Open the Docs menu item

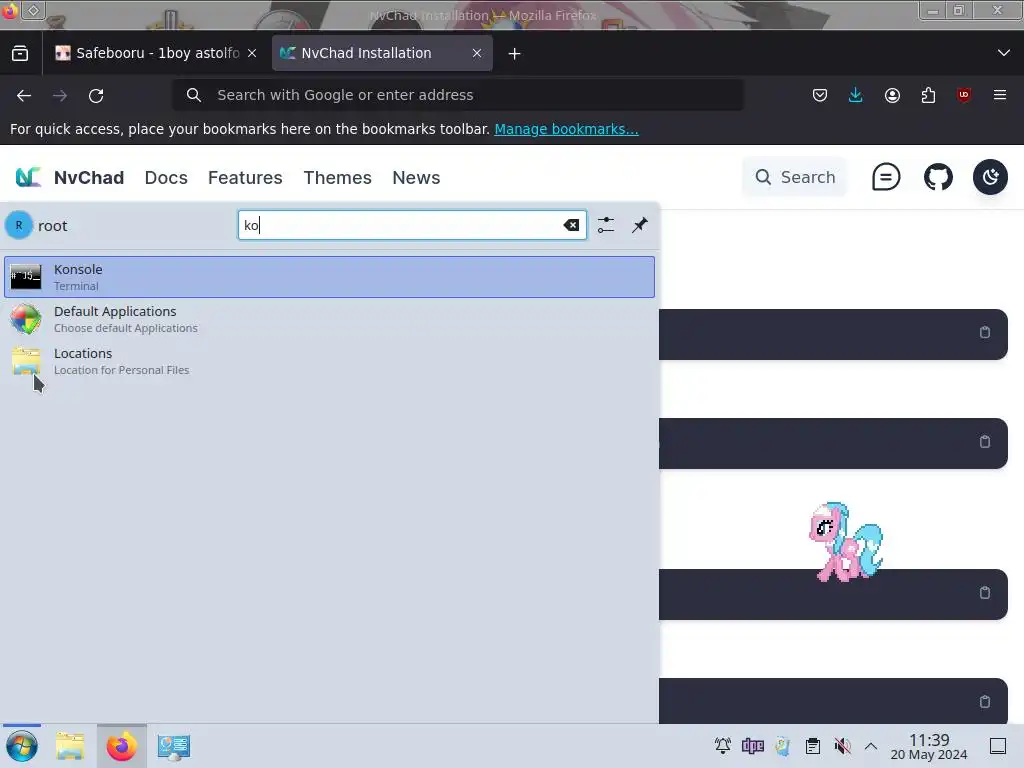[x=166, y=178]
